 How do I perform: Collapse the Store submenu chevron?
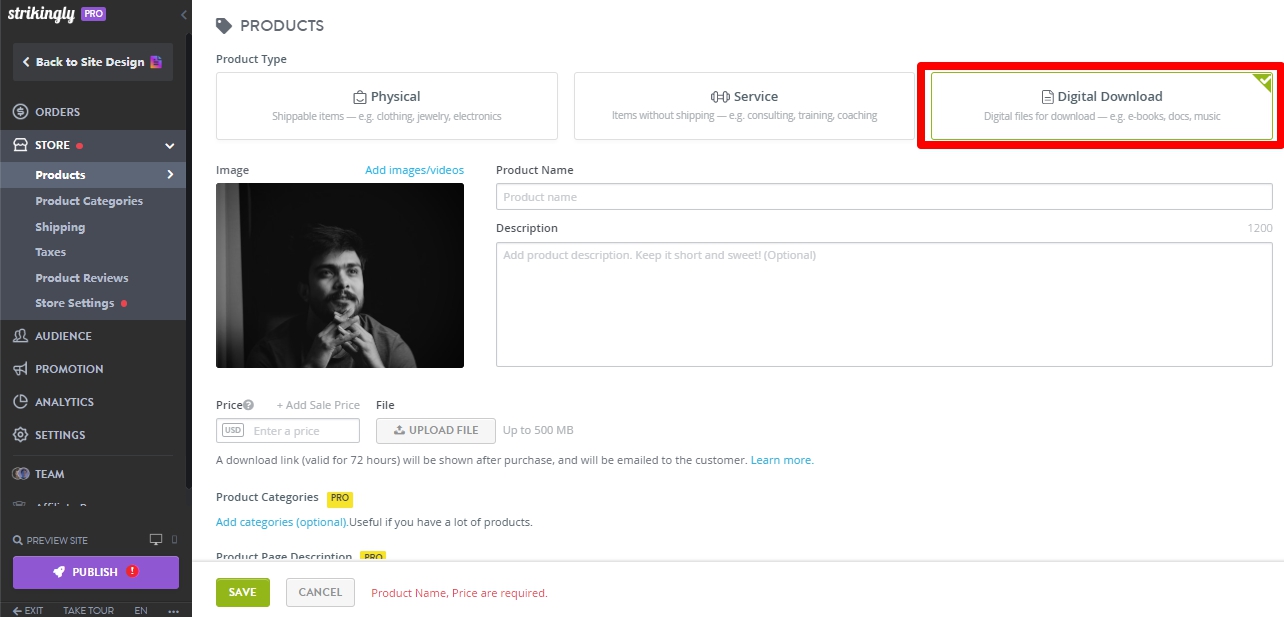[x=170, y=145]
